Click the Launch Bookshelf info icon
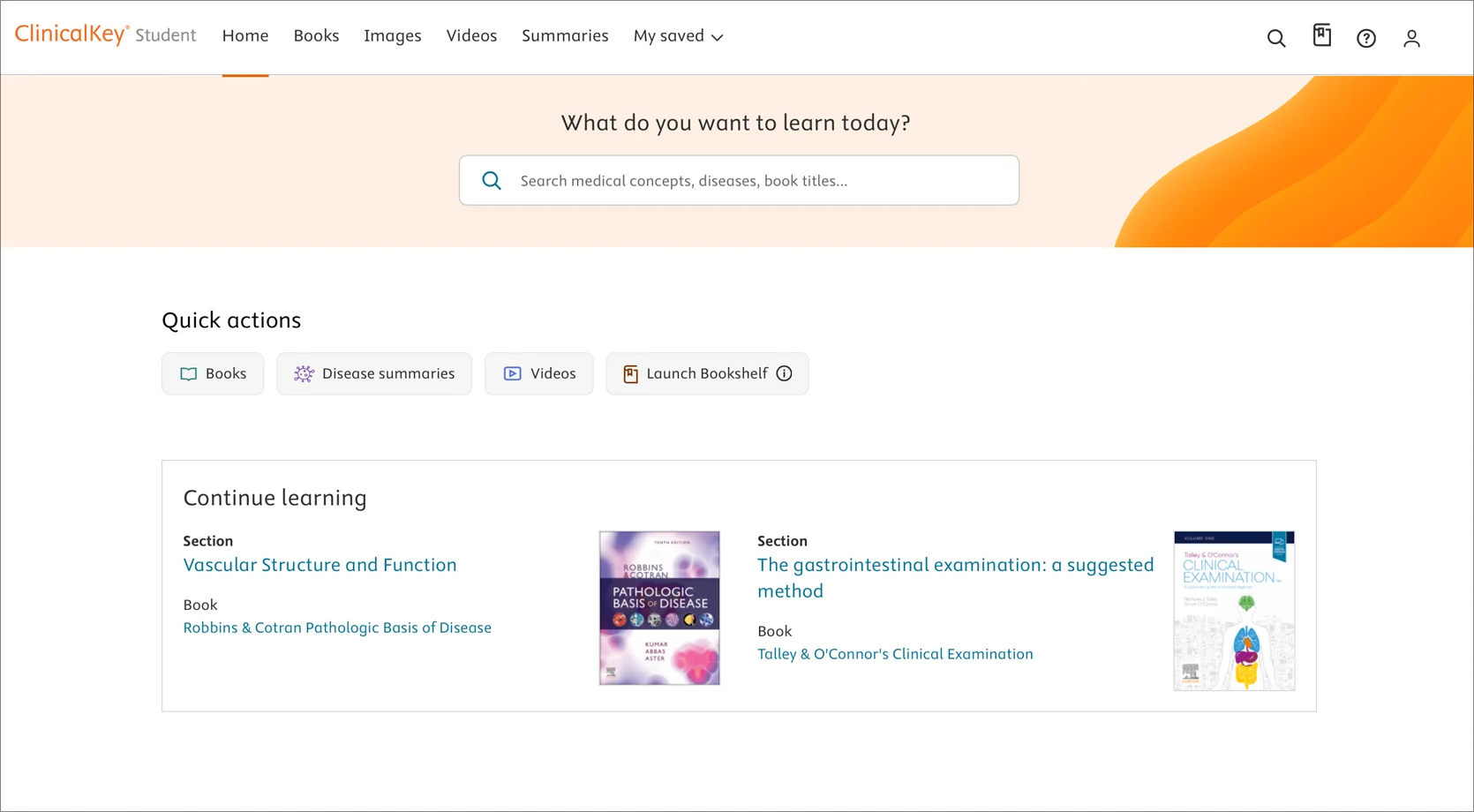 coord(784,373)
